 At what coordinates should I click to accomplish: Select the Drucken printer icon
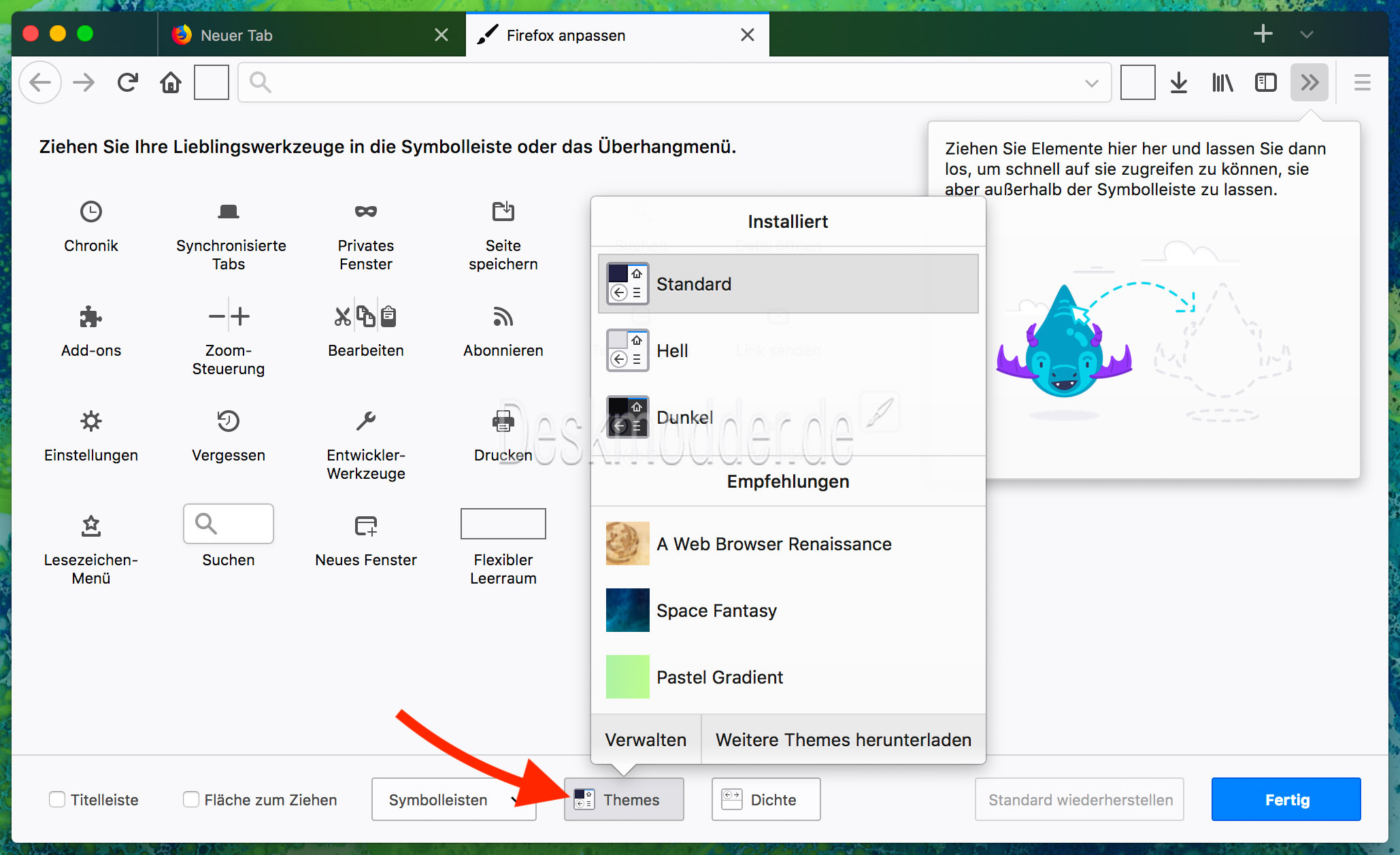click(x=503, y=421)
